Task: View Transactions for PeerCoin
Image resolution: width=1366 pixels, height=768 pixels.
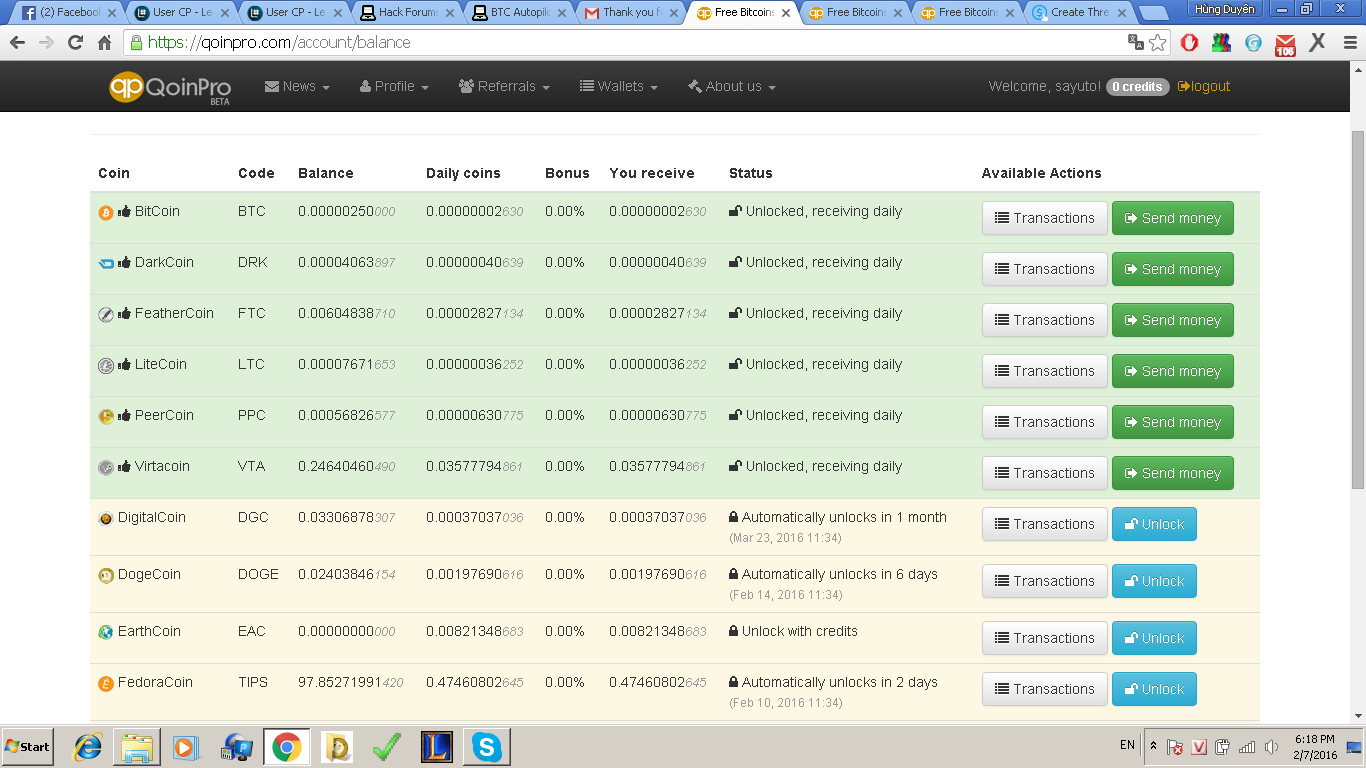Action: pyautogui.click(x=1045, y=422)
